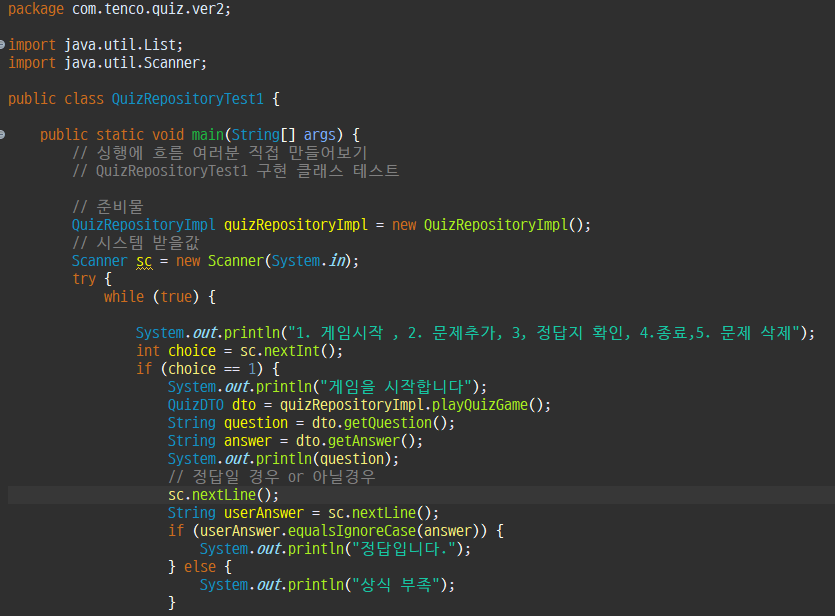
Task: Click the while (true) statement
Action: [x=151, y=297]
